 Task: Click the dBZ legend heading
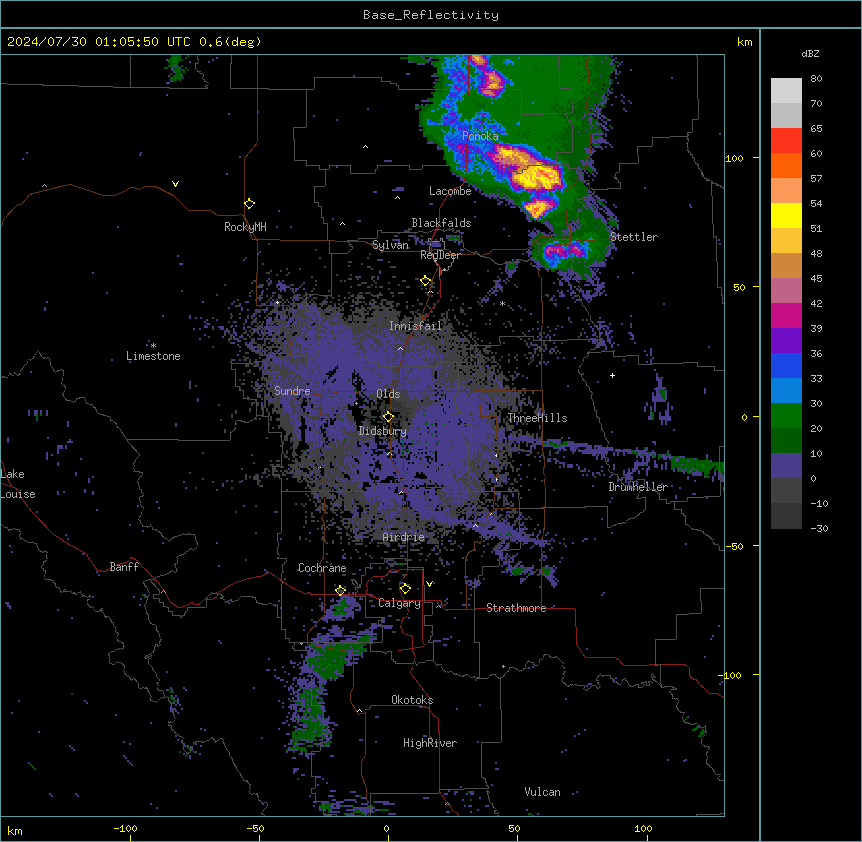click(810, 54)
